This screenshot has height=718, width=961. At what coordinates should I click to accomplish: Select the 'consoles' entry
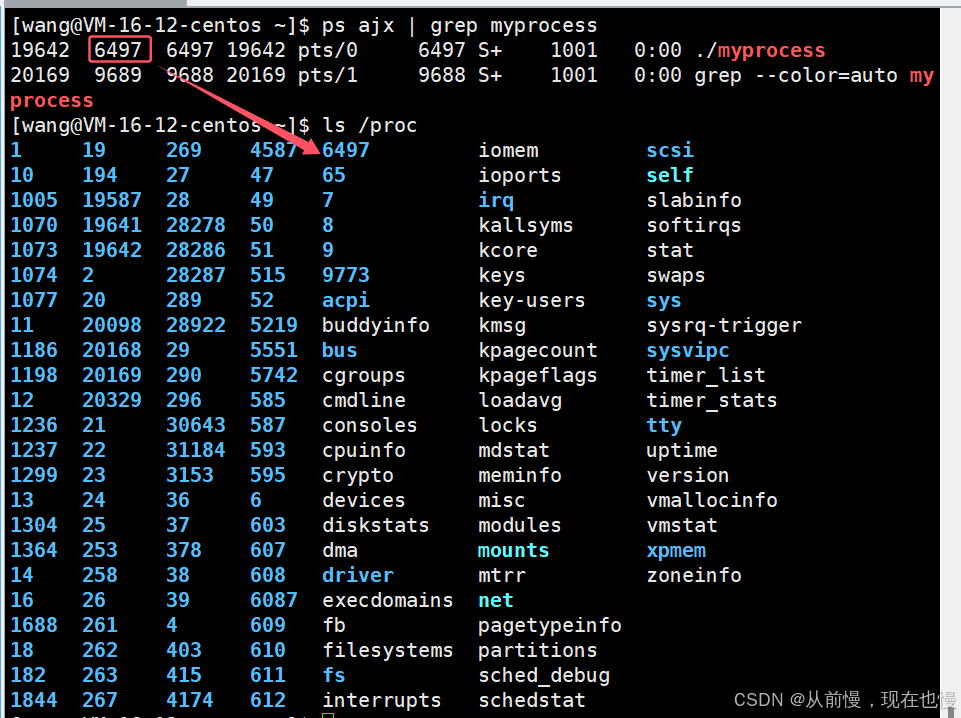point(370,425)
